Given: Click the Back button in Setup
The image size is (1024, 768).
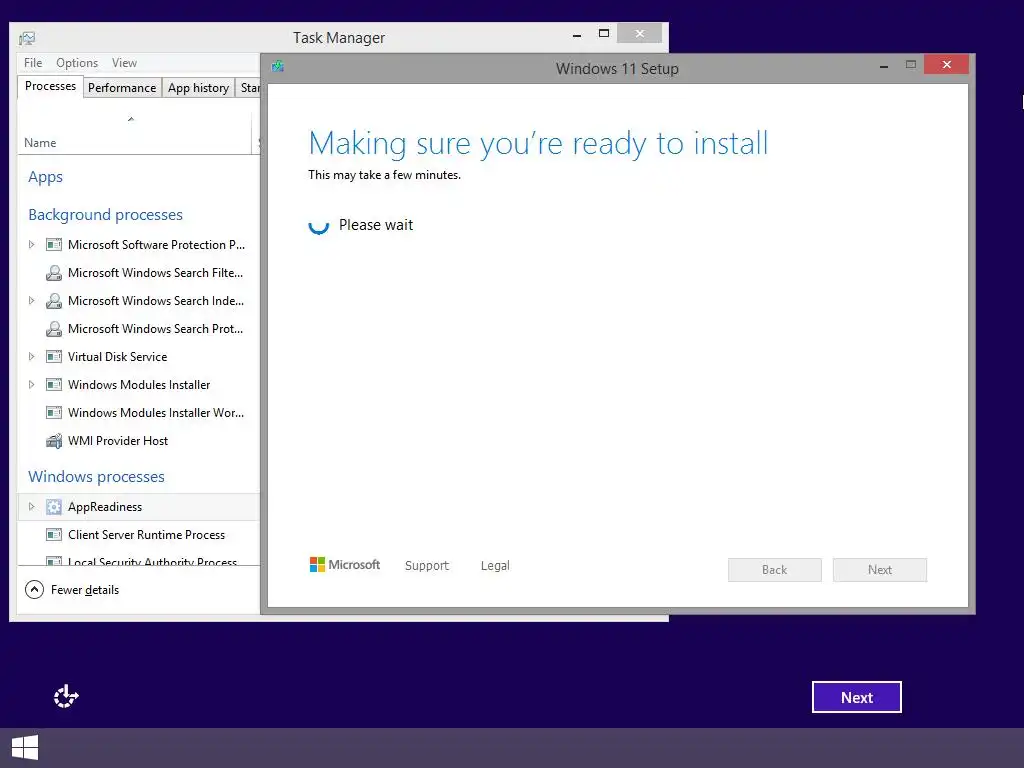Looking at the screenshot, I should (775, 570).
